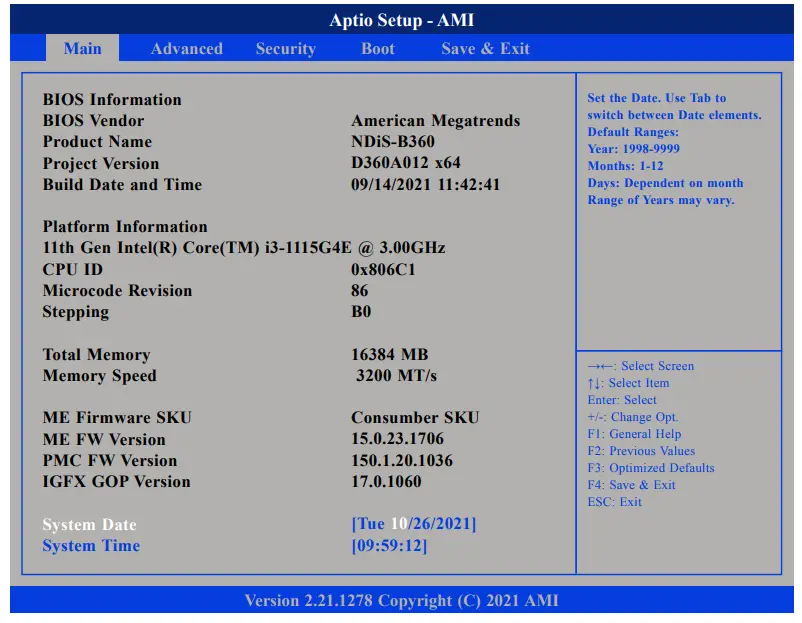The height and width of the screenshot is (623, 802).
Task: Select the System Time label
Action: (x=91, y=546)
